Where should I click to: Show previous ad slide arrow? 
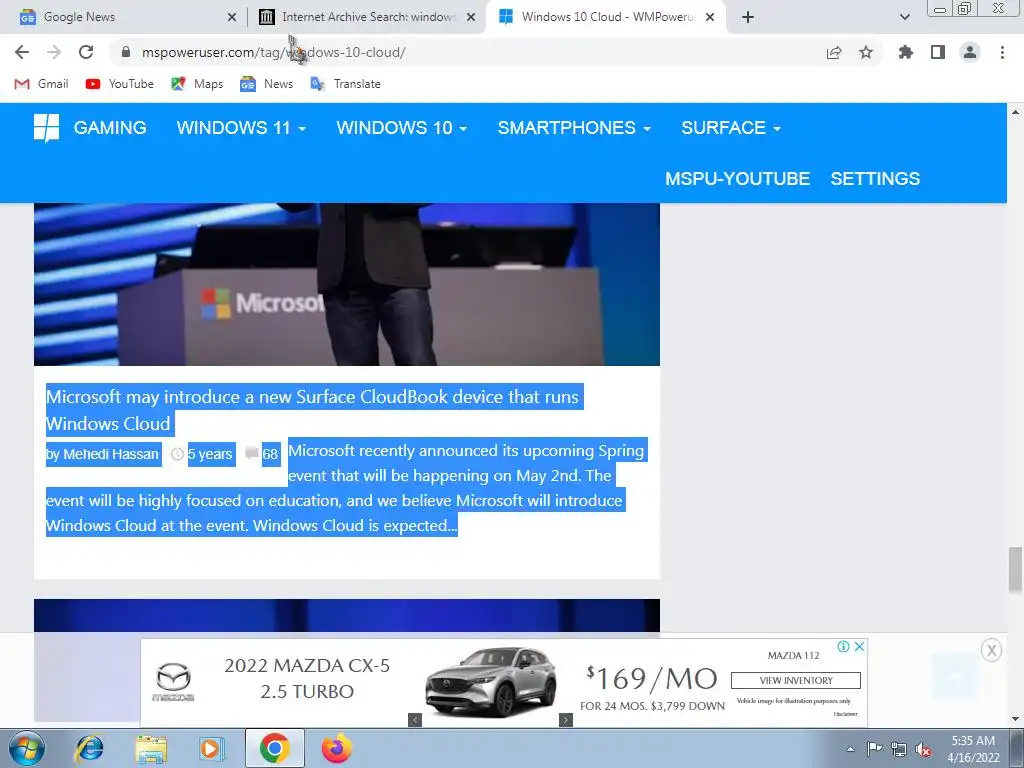415,720
